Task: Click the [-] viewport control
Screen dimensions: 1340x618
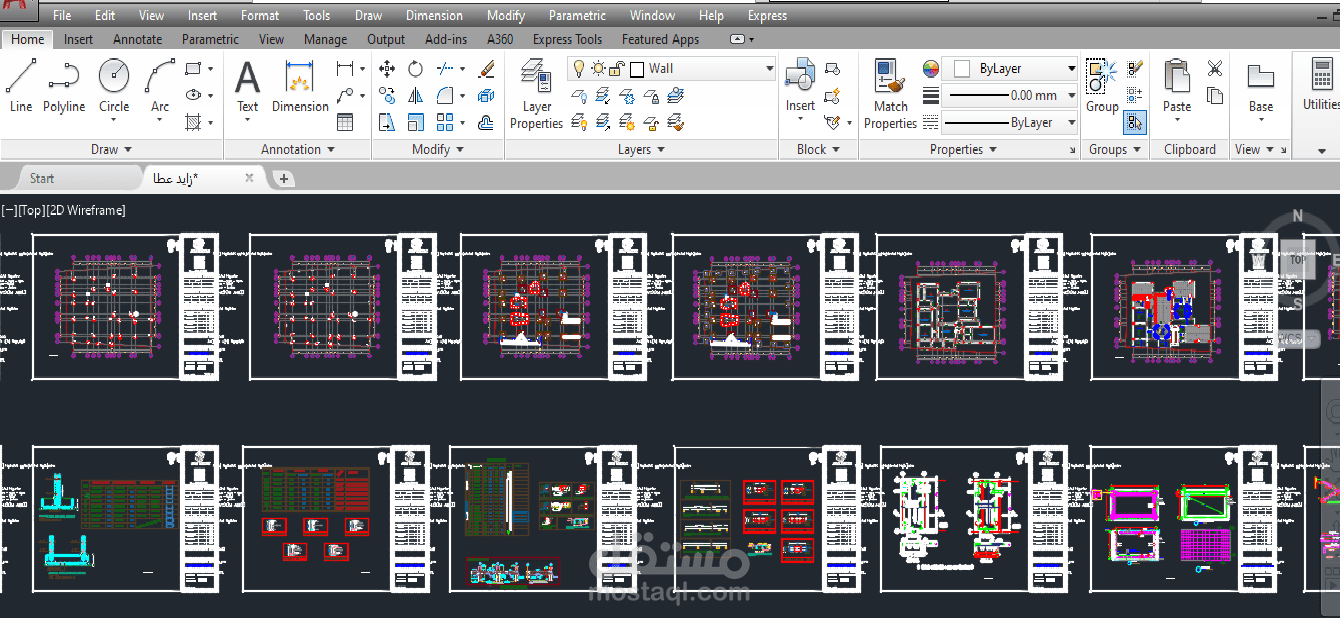Action: (x=9, y=210)
